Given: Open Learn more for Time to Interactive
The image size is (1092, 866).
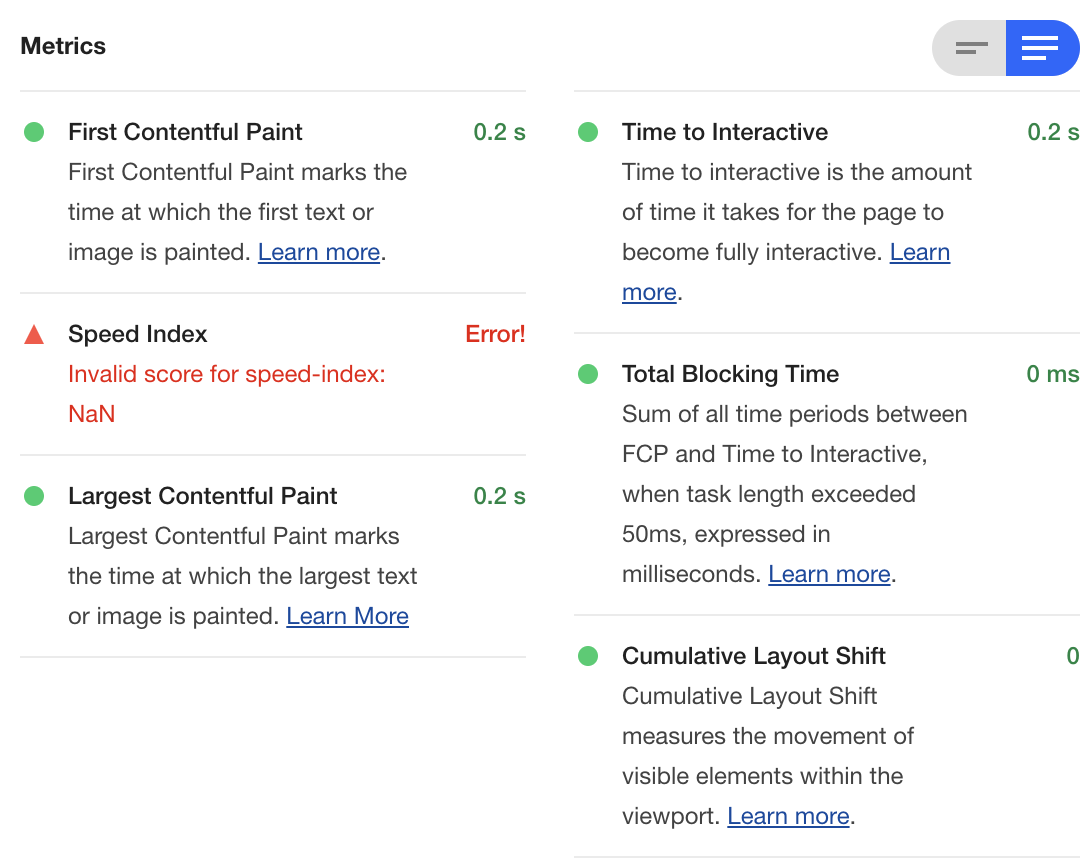Looking at the screenshot, I should point(919,252).
